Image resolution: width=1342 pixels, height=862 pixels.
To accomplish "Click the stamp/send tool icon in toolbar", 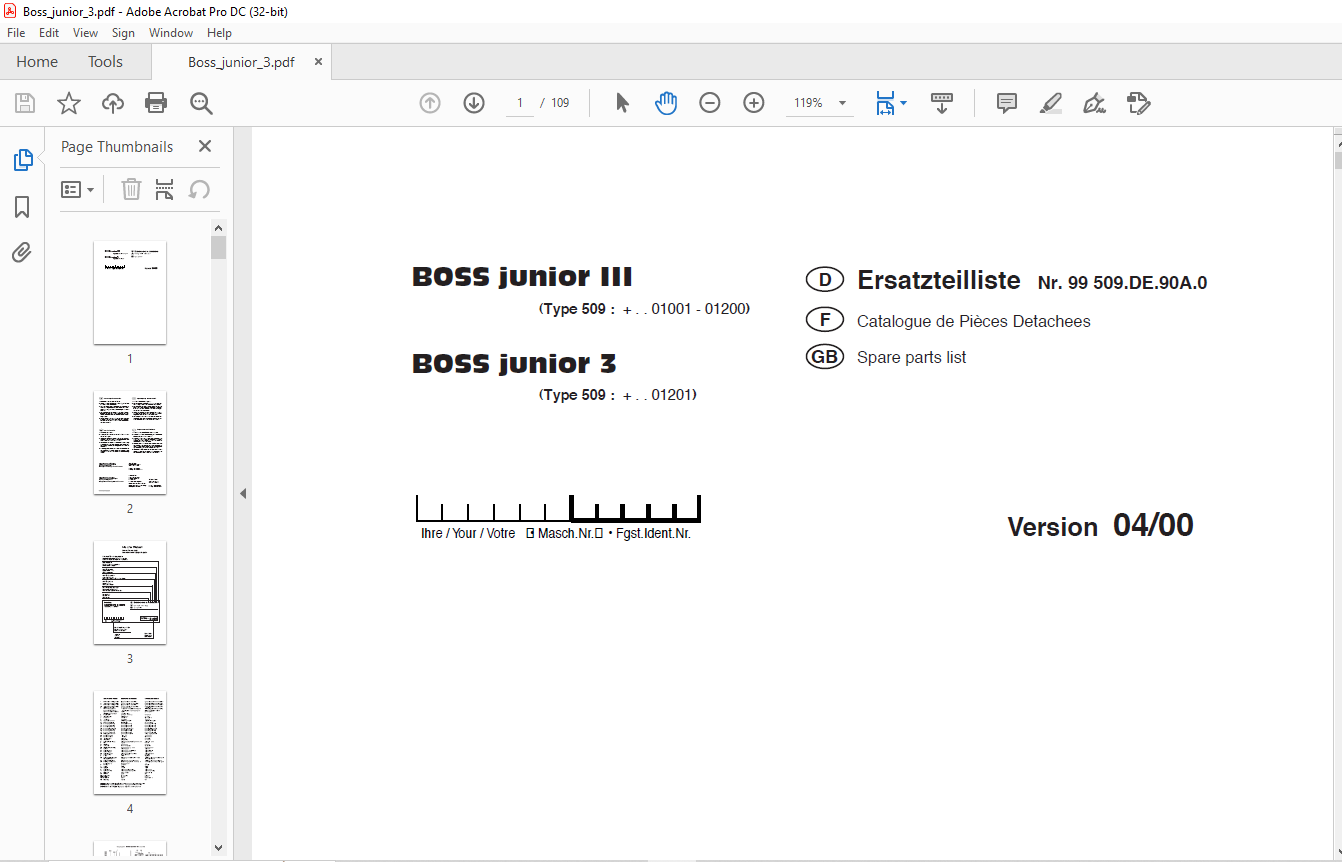I will [1138, 103].
